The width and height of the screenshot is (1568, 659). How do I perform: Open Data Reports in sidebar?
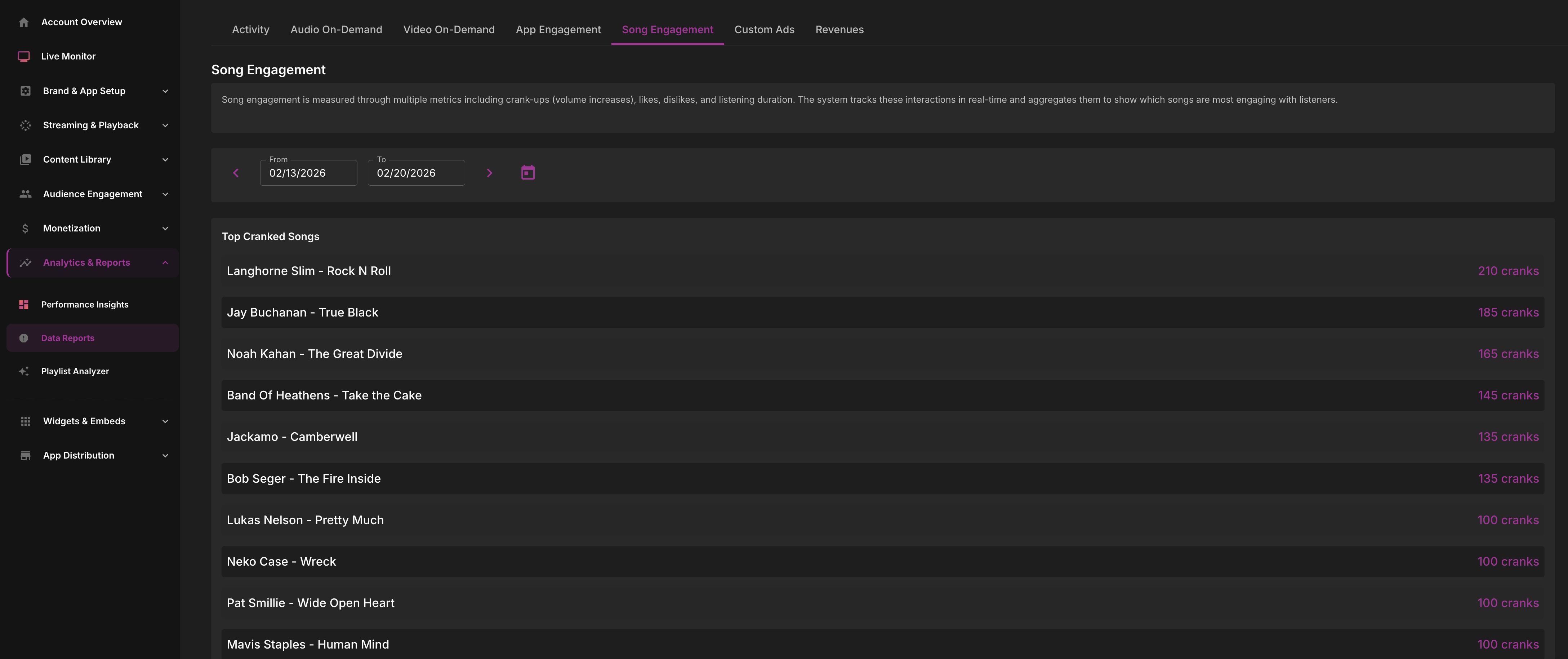68,338
